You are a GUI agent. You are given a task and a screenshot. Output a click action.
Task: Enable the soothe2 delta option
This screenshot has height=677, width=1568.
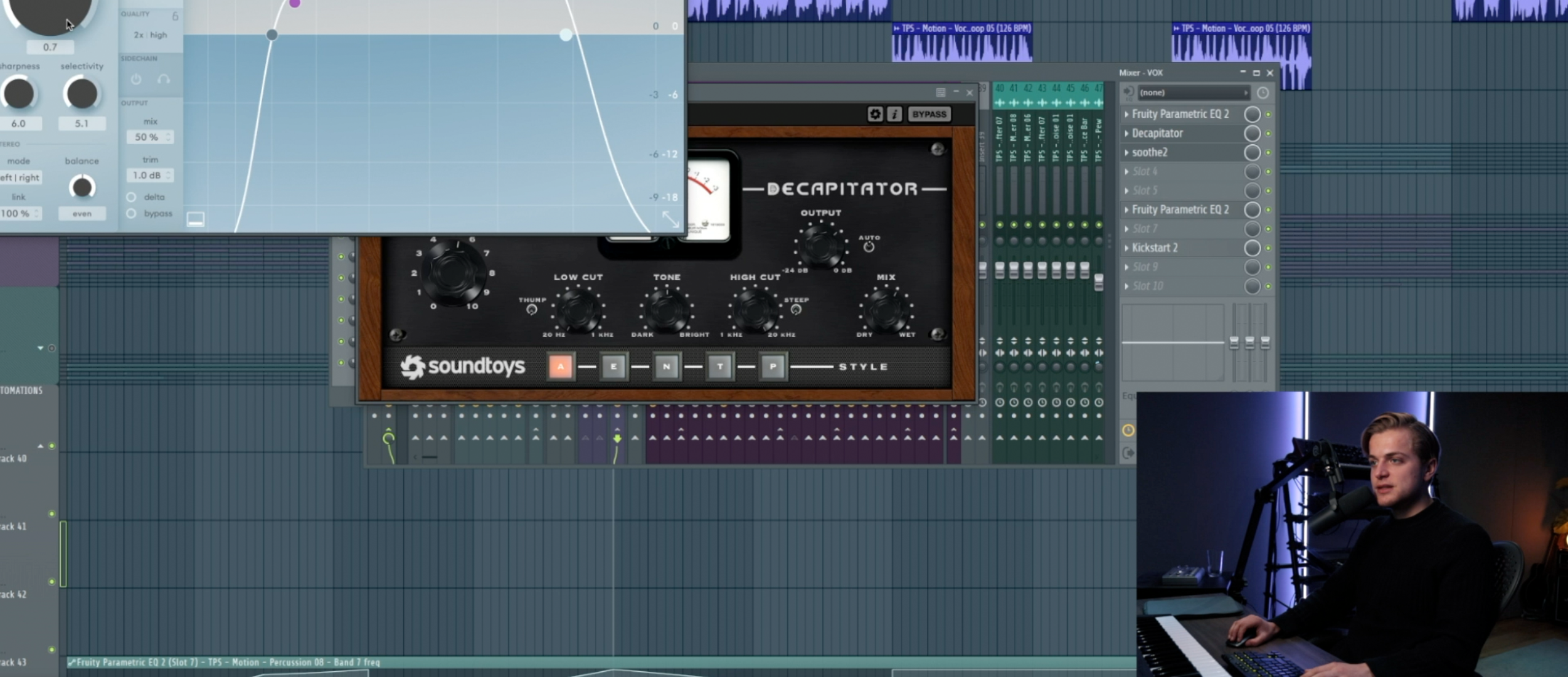click(132, 197)
